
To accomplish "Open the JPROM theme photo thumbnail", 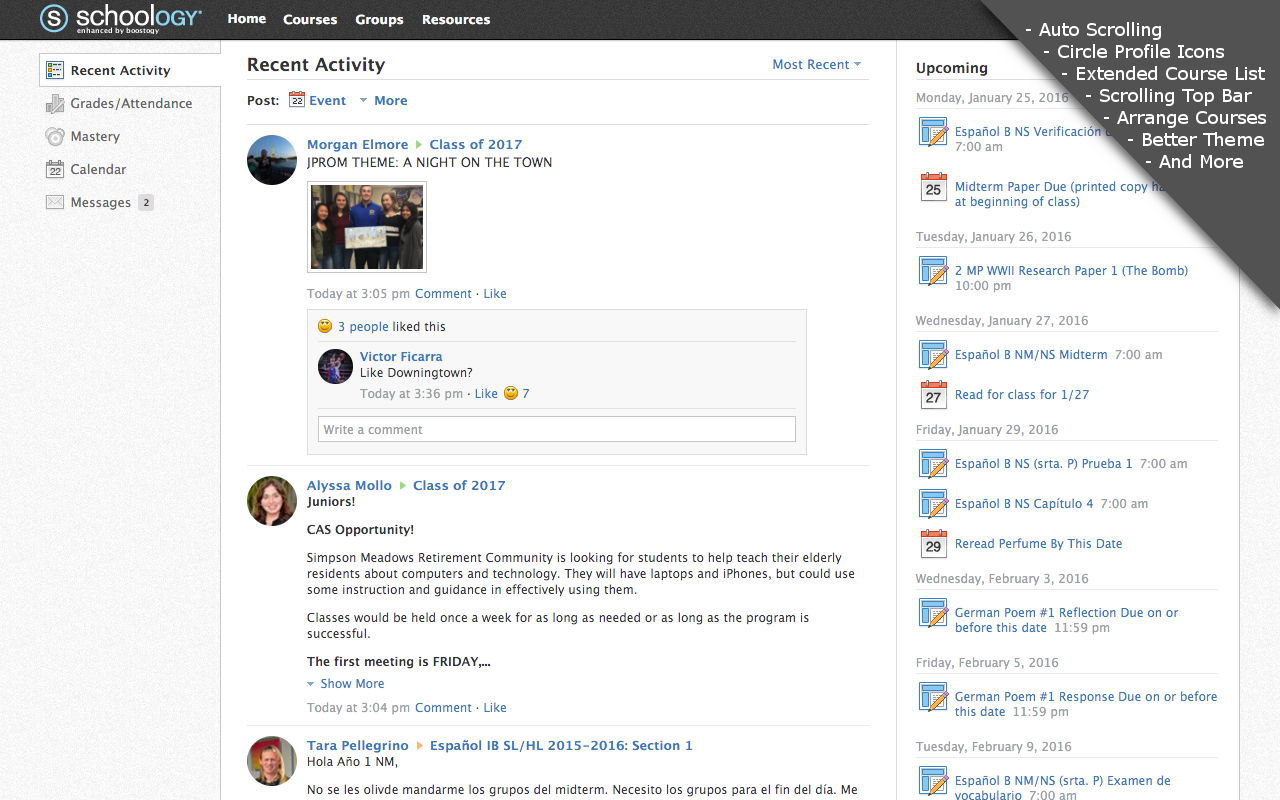I will pos(367,227).
